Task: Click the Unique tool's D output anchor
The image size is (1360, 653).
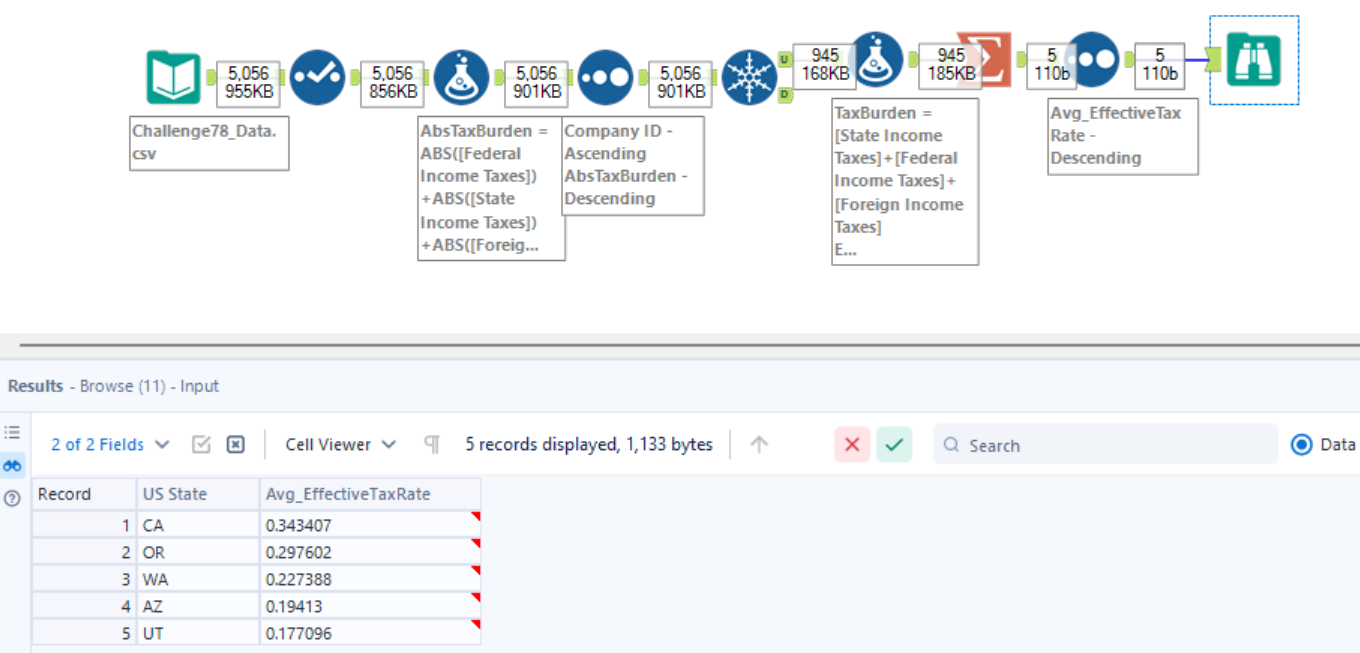Action: tap(784, 94)
